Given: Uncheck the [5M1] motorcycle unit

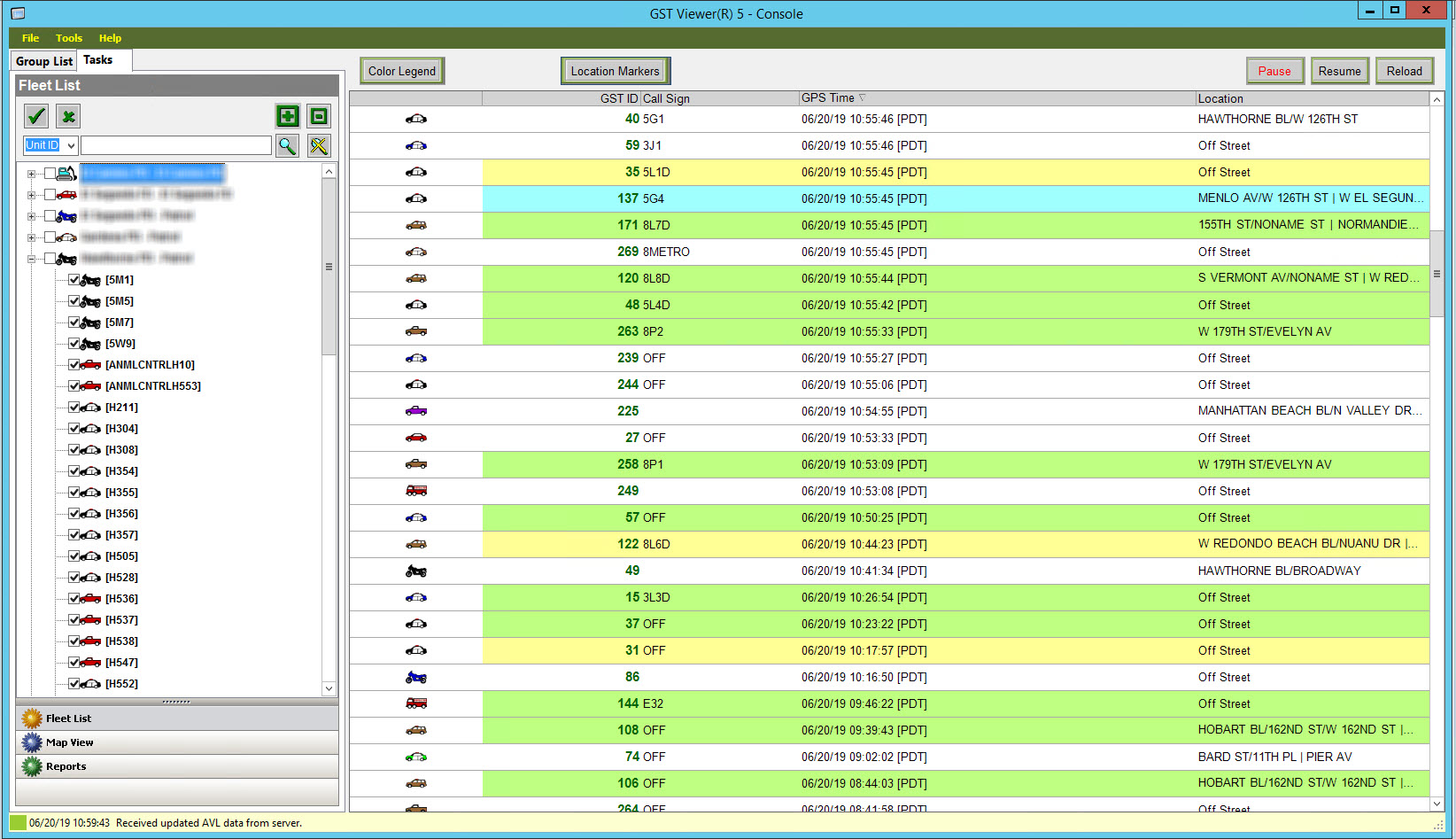Looking at the screenshot, I should pyautogui.click(x=74, y=279).
